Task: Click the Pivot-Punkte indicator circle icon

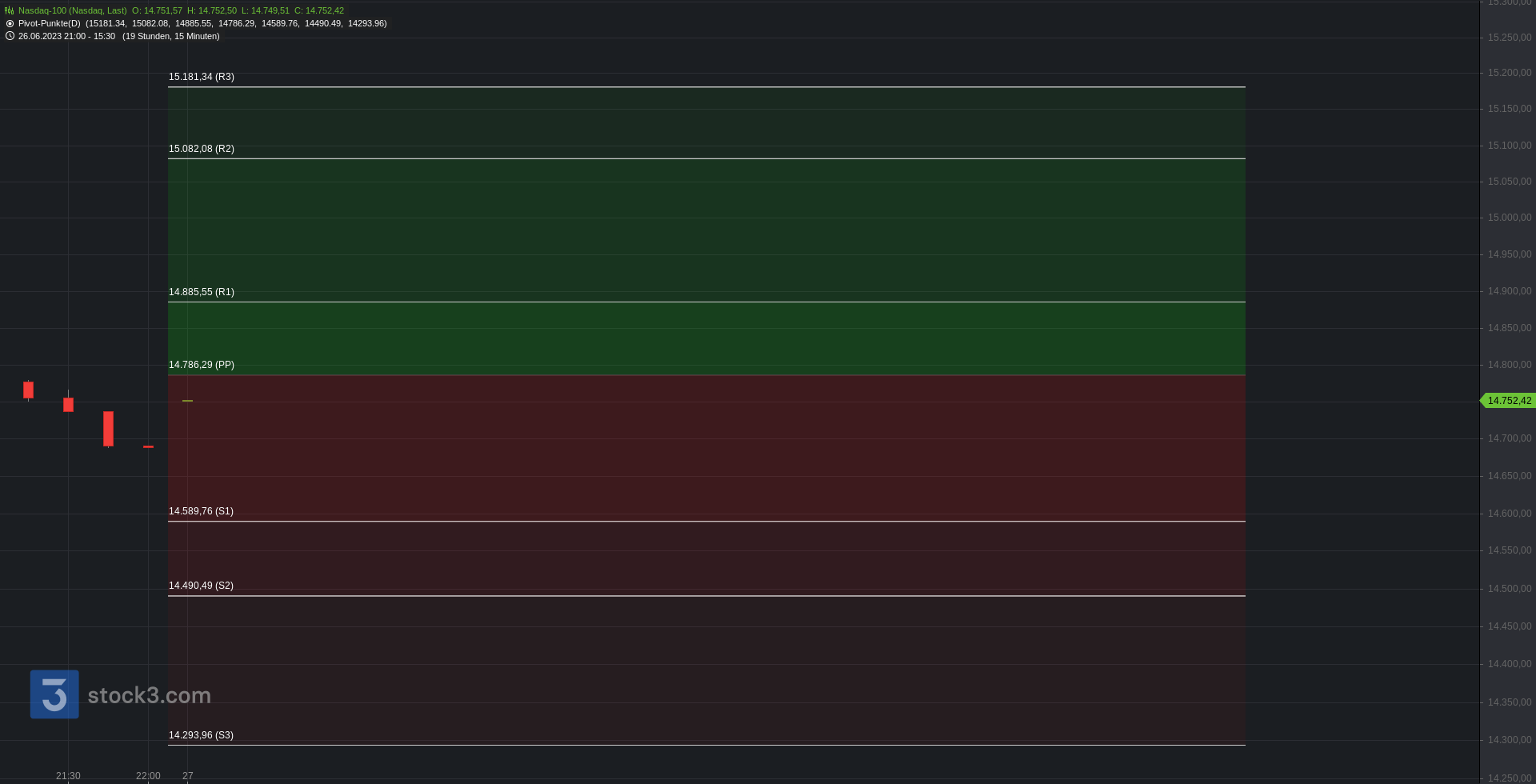Action: tap(10, 24)
